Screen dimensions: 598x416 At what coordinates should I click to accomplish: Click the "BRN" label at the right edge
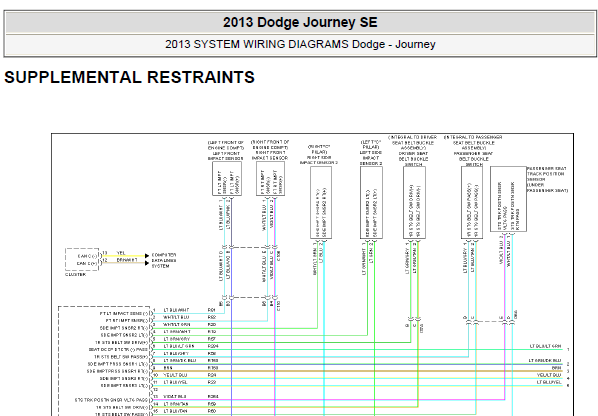pos(557,368)
